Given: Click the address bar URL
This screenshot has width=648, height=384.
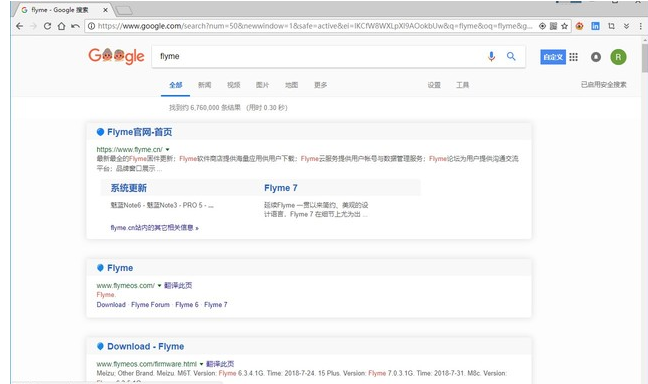Looking at the screenshot, I should click(315, 26).
